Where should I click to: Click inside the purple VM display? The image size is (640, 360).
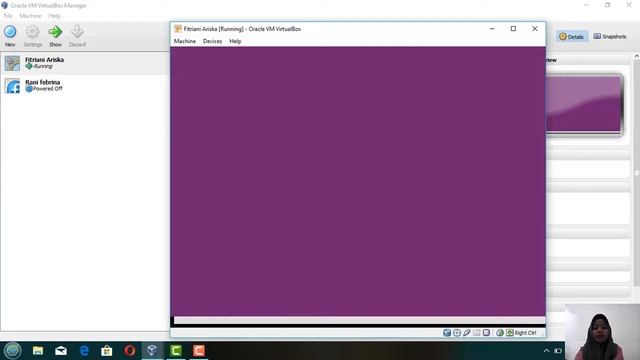358,181
